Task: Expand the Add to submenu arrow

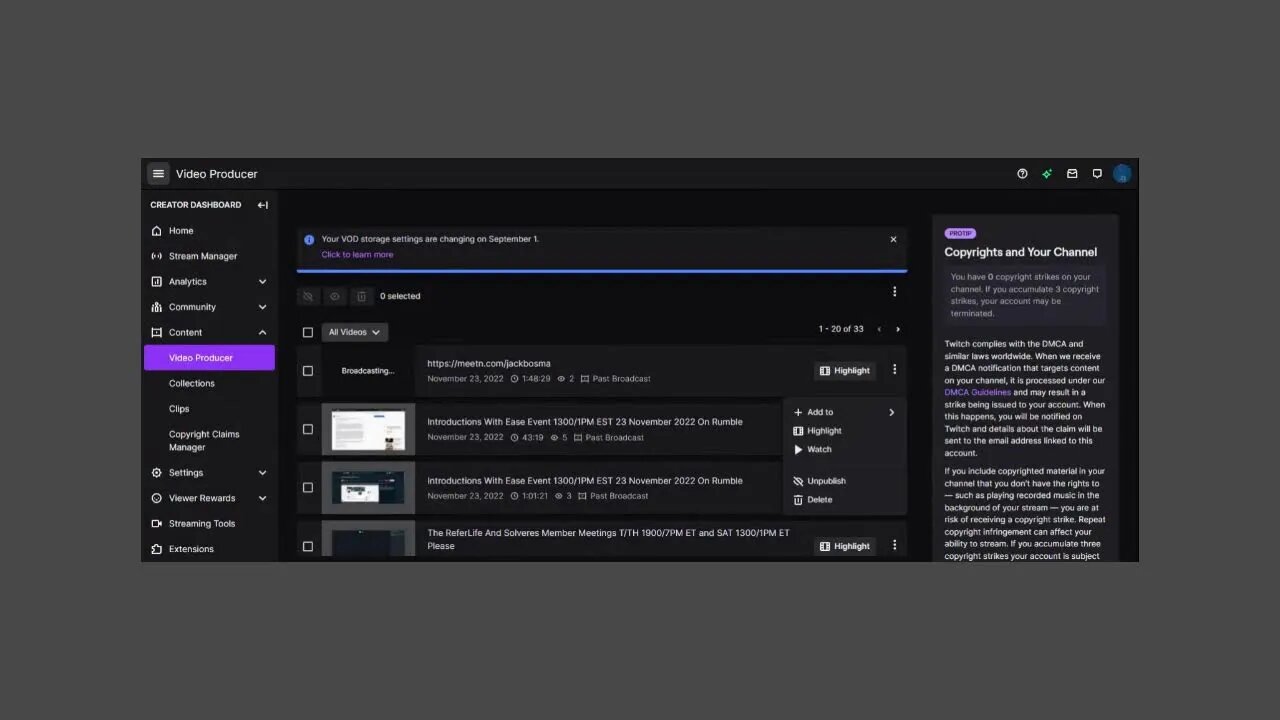Action: click(x=891, y=412)
